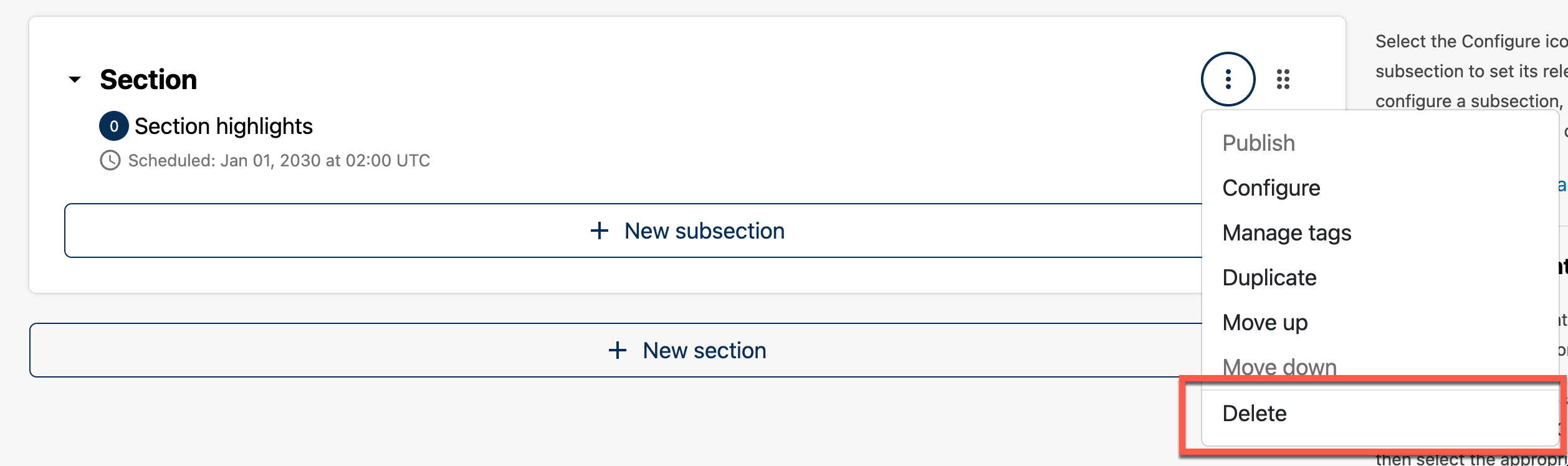Choose Delete from the section menu

(x=1254, y=413)
